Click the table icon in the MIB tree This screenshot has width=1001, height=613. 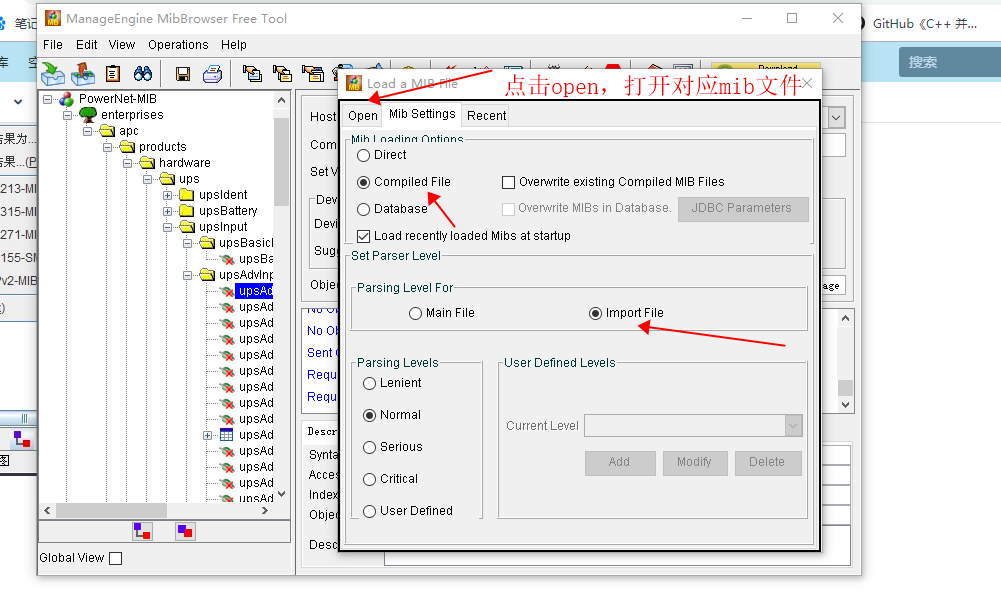227,435
